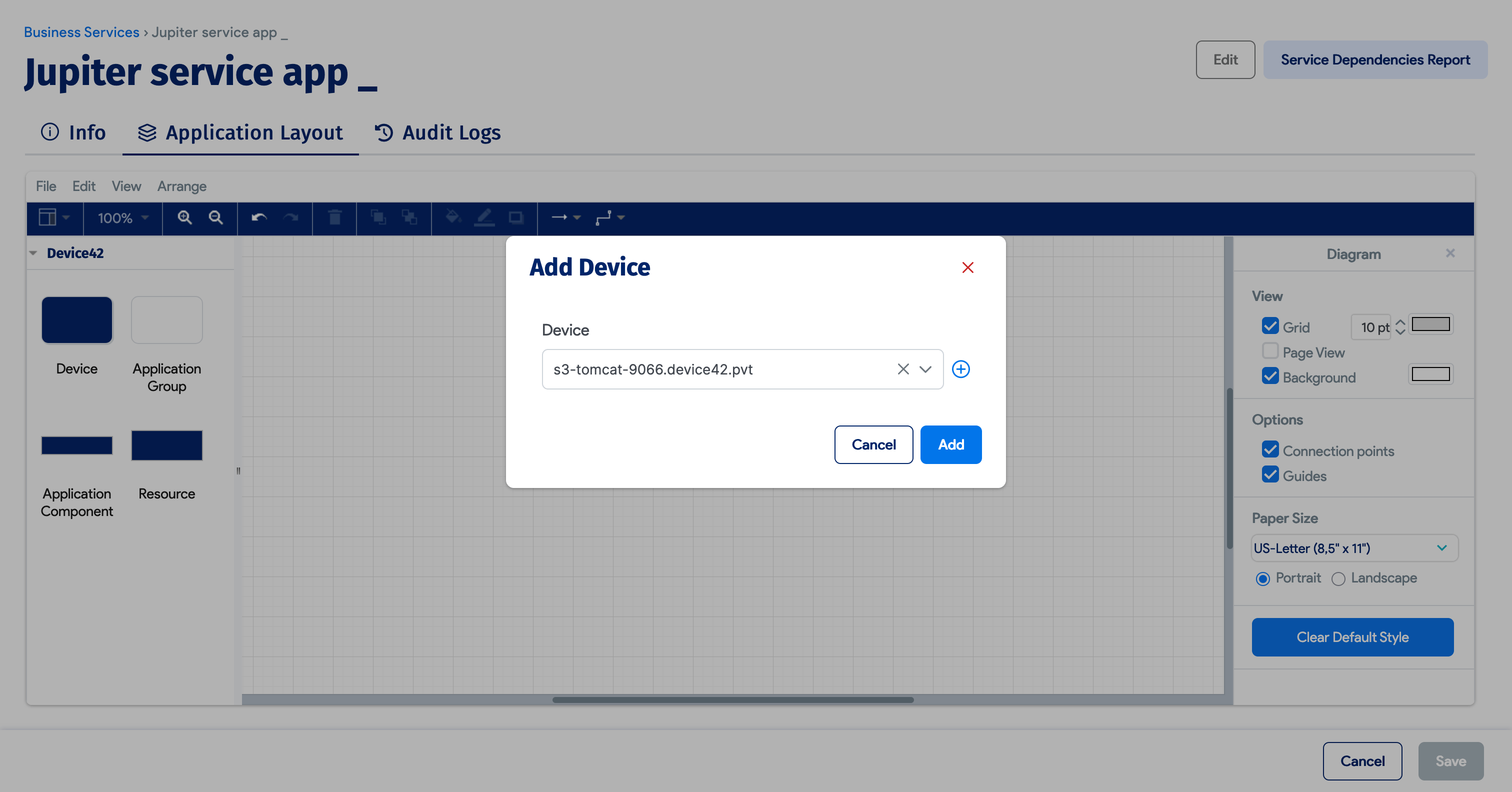Click the zoom out magnifier icon
This screenshot has width=1512, height=792.
tap(216, 218)
